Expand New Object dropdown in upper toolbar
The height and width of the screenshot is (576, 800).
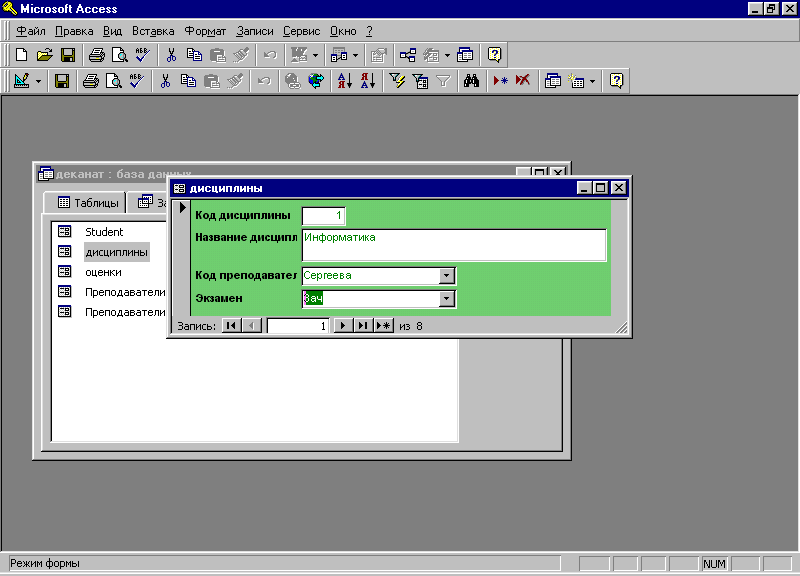point(447,55)
